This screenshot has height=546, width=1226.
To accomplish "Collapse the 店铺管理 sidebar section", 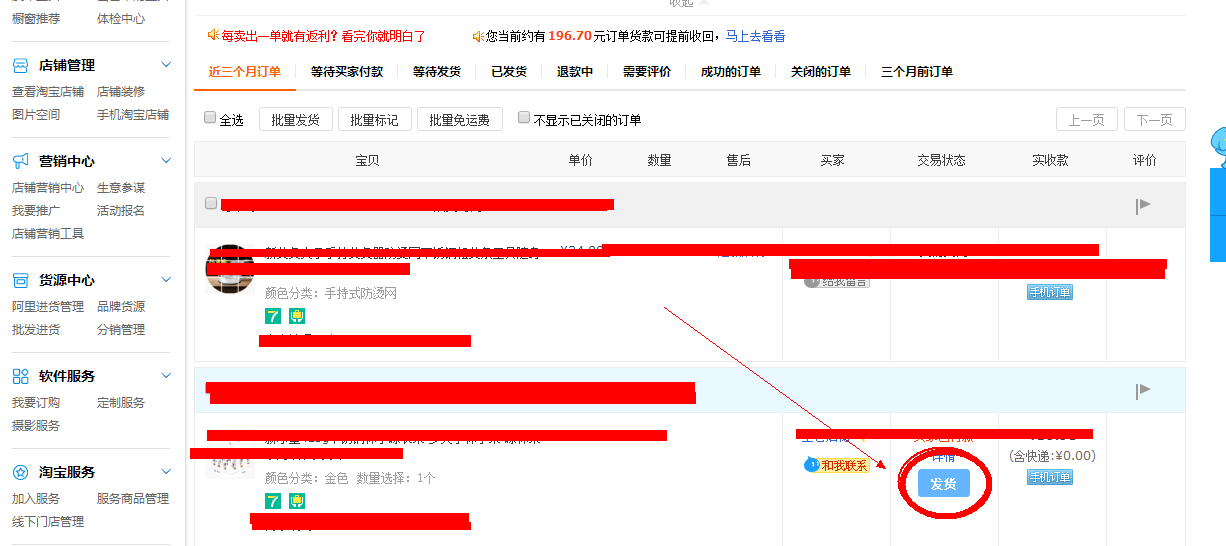I will 166,65.
